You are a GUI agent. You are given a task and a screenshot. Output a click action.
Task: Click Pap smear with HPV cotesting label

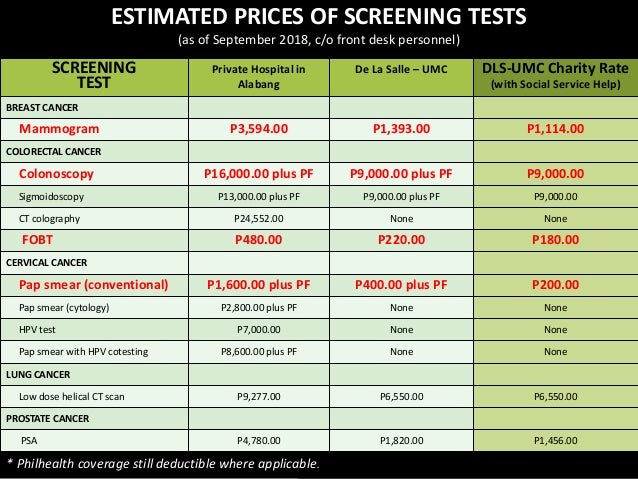point(83,352)
